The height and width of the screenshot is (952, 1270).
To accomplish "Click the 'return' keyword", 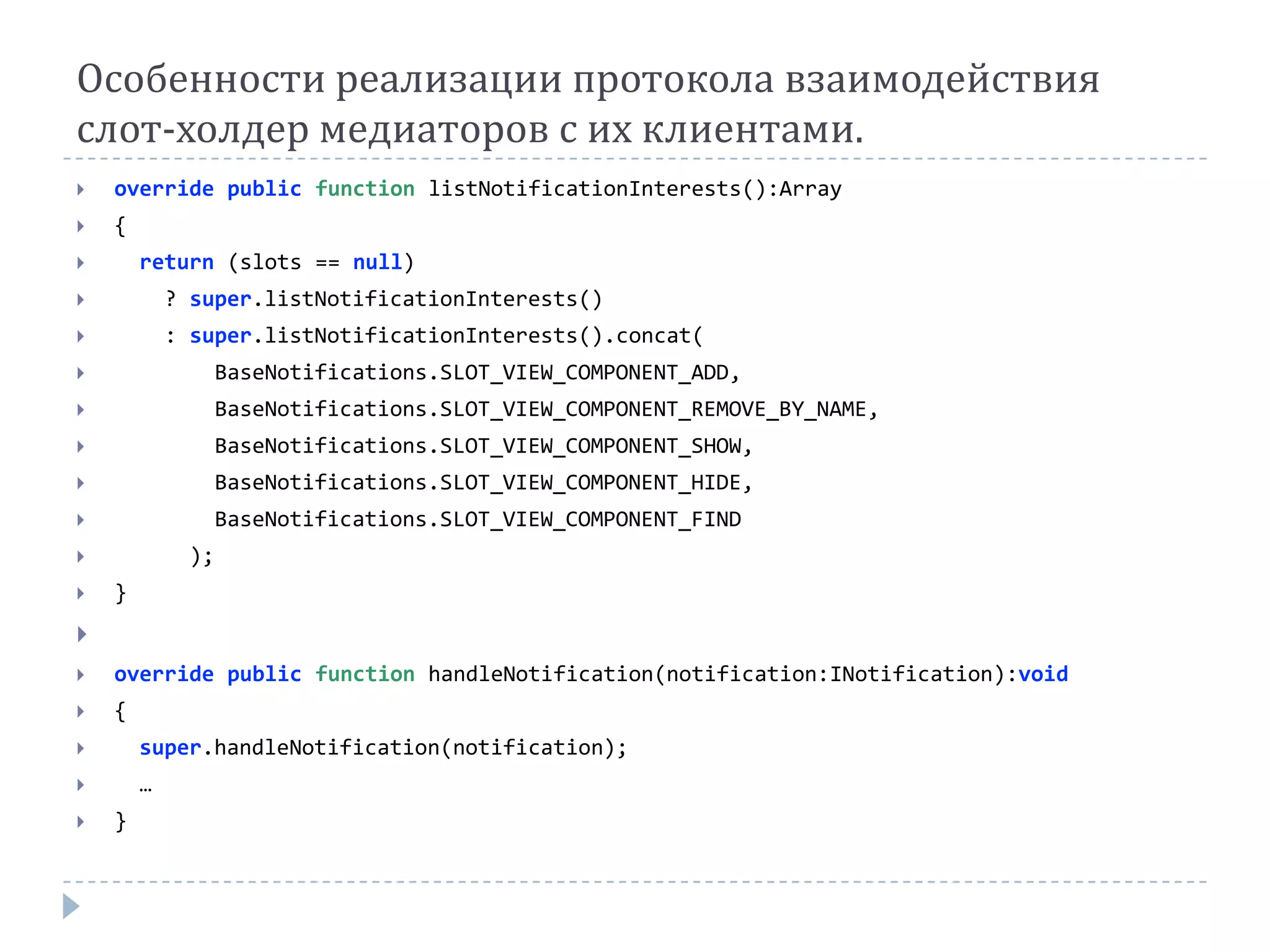I will pyautogui.click(x=177, y=262).
